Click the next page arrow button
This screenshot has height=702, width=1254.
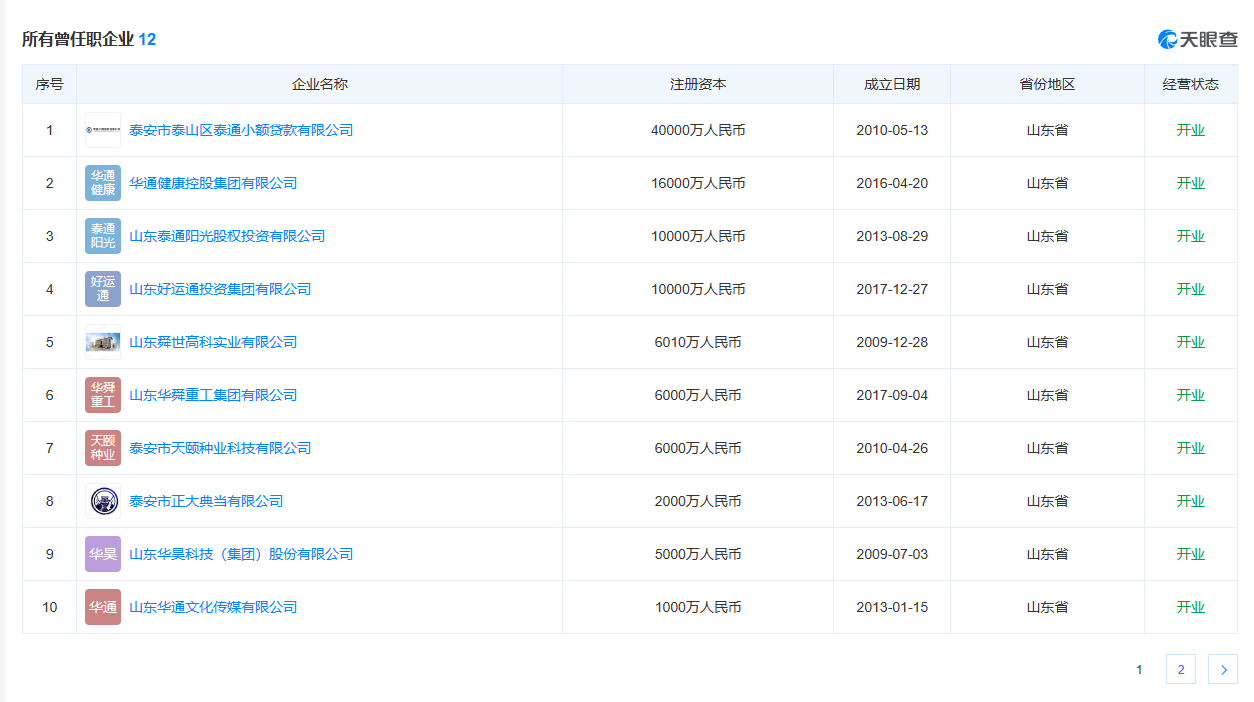coord(1222,670)
